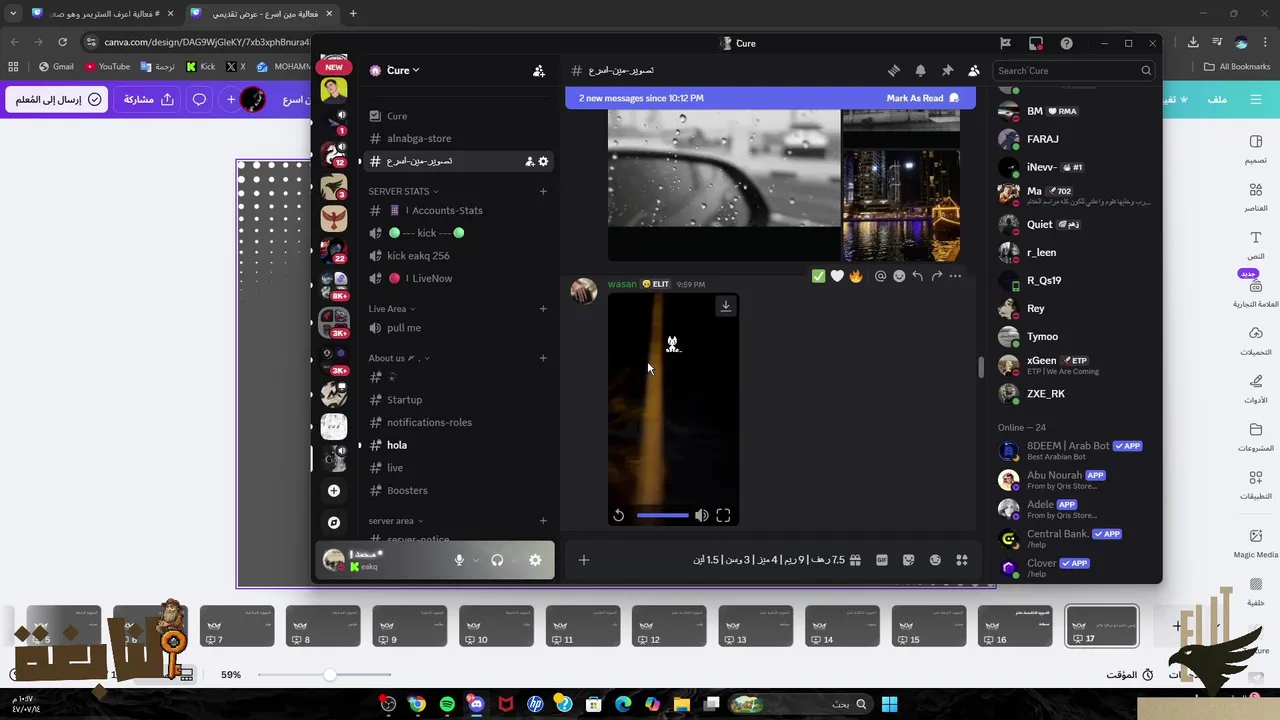Open more message options

point(956,276)
